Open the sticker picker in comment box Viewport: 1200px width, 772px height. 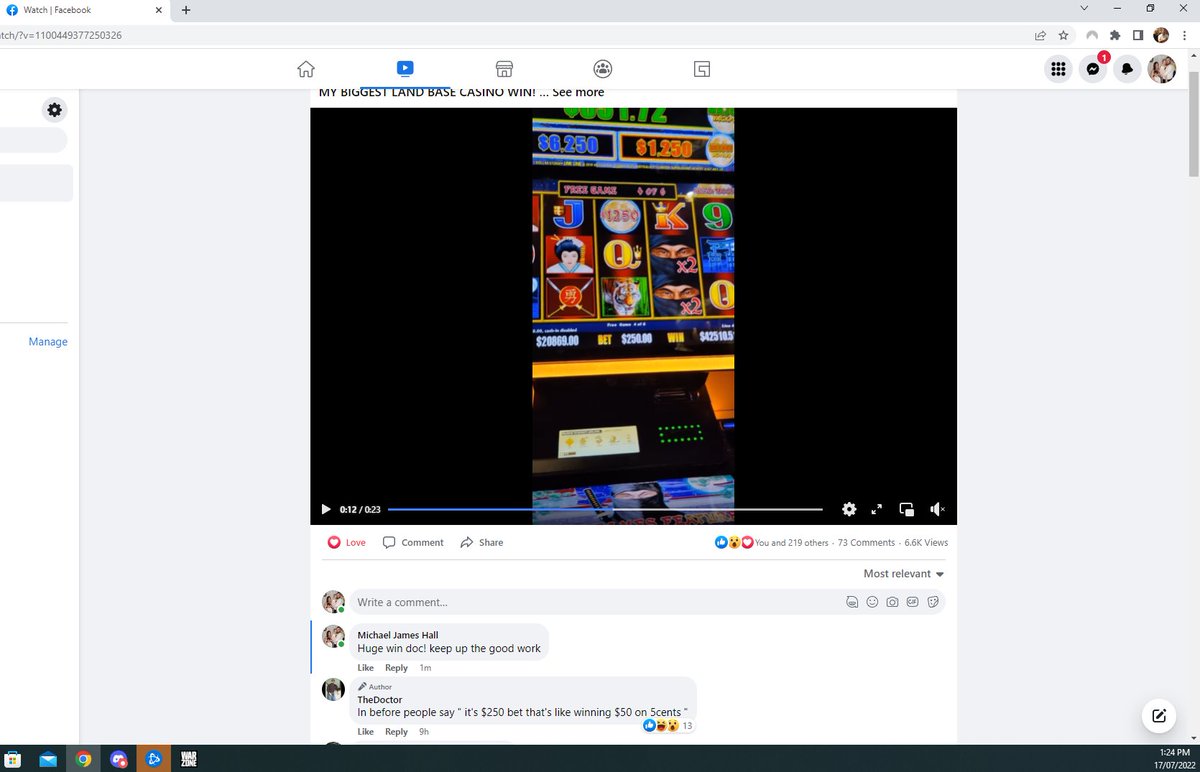click(x=932, y=602)
